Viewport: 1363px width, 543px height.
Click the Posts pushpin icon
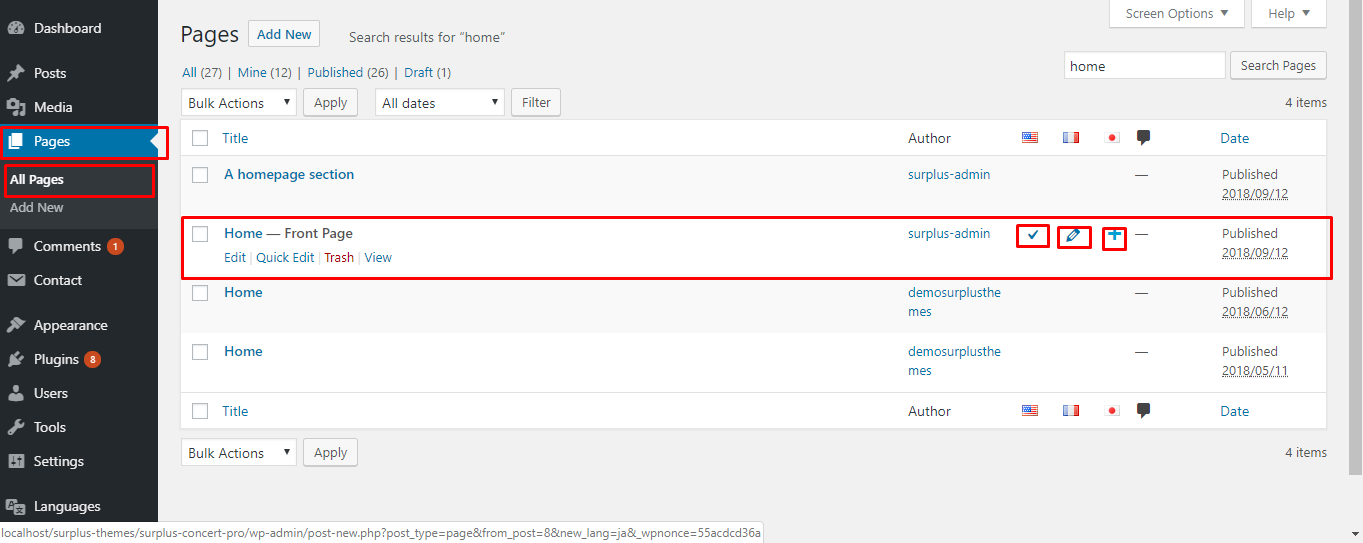point(16,73)
